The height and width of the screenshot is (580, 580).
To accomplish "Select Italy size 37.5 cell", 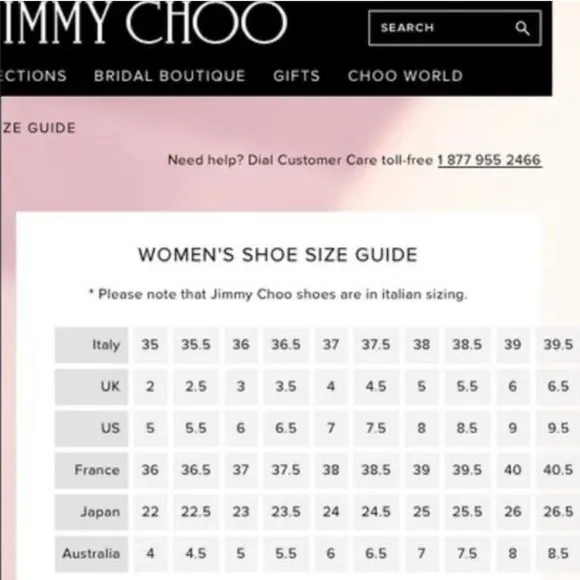I will (376, 345).
